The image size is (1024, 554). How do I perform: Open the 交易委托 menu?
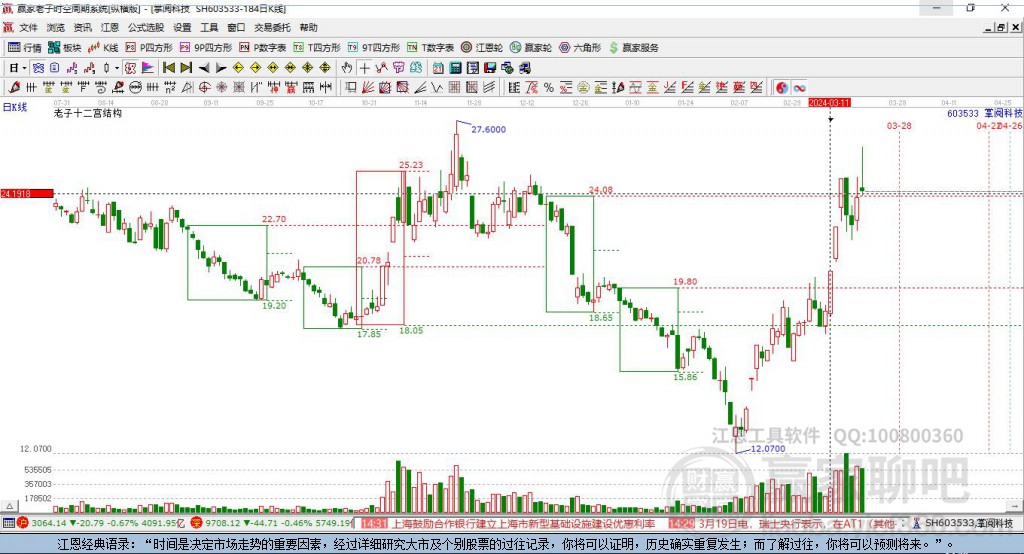tap(272, 27)
